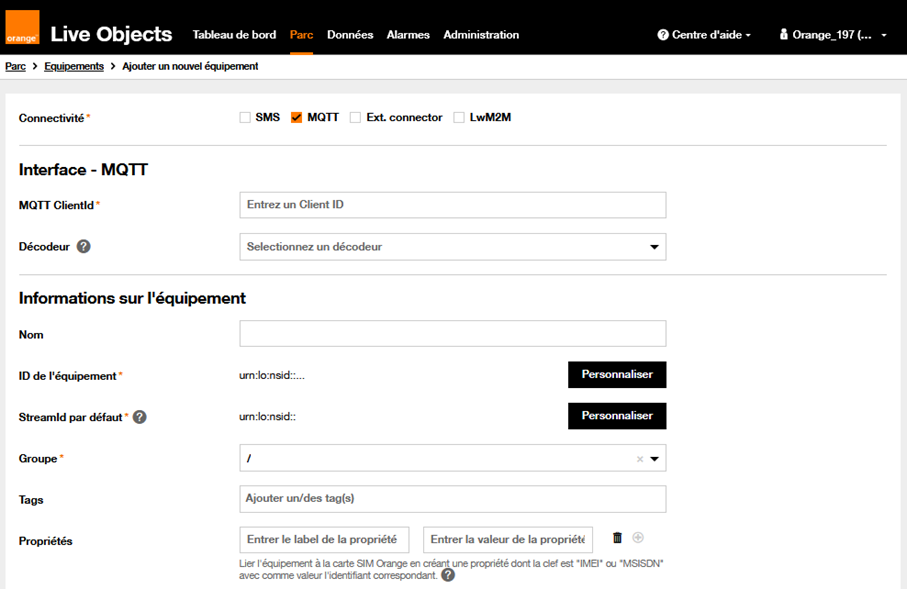Focus the MQTT ClientId input field

[x=452, y=205]
